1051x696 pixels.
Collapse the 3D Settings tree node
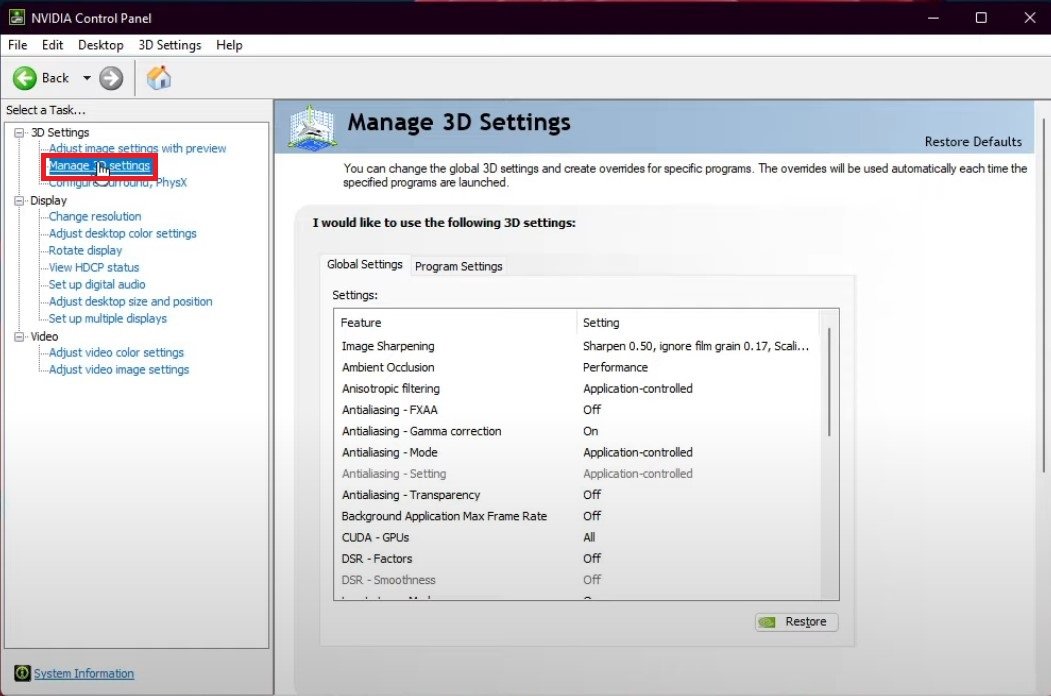19,132
